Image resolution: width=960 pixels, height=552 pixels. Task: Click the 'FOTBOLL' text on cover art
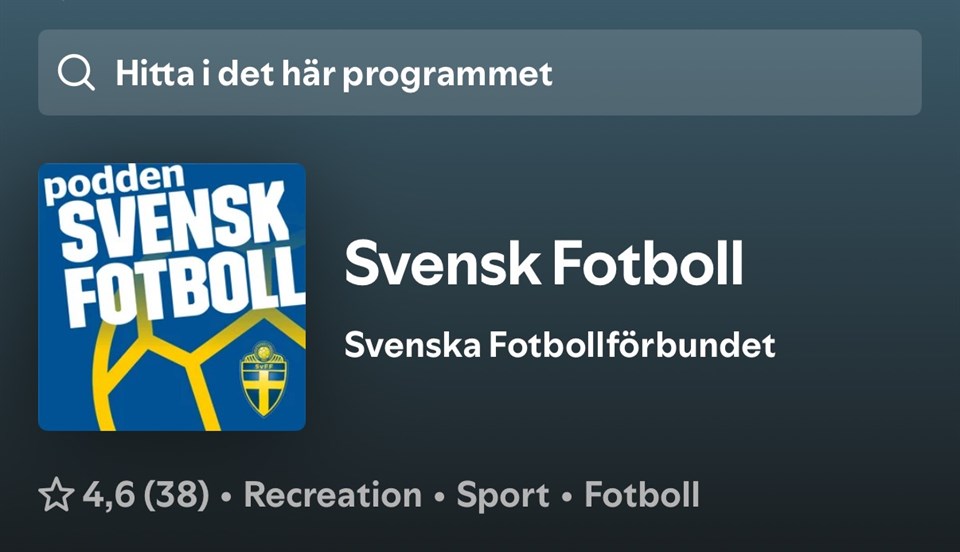tap(186, 285)
